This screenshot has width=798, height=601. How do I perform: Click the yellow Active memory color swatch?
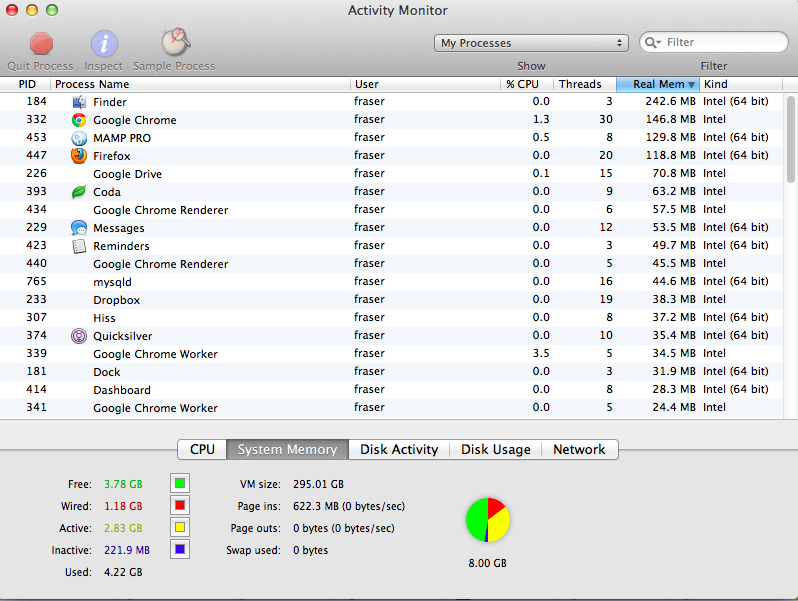tap(180, 527)
